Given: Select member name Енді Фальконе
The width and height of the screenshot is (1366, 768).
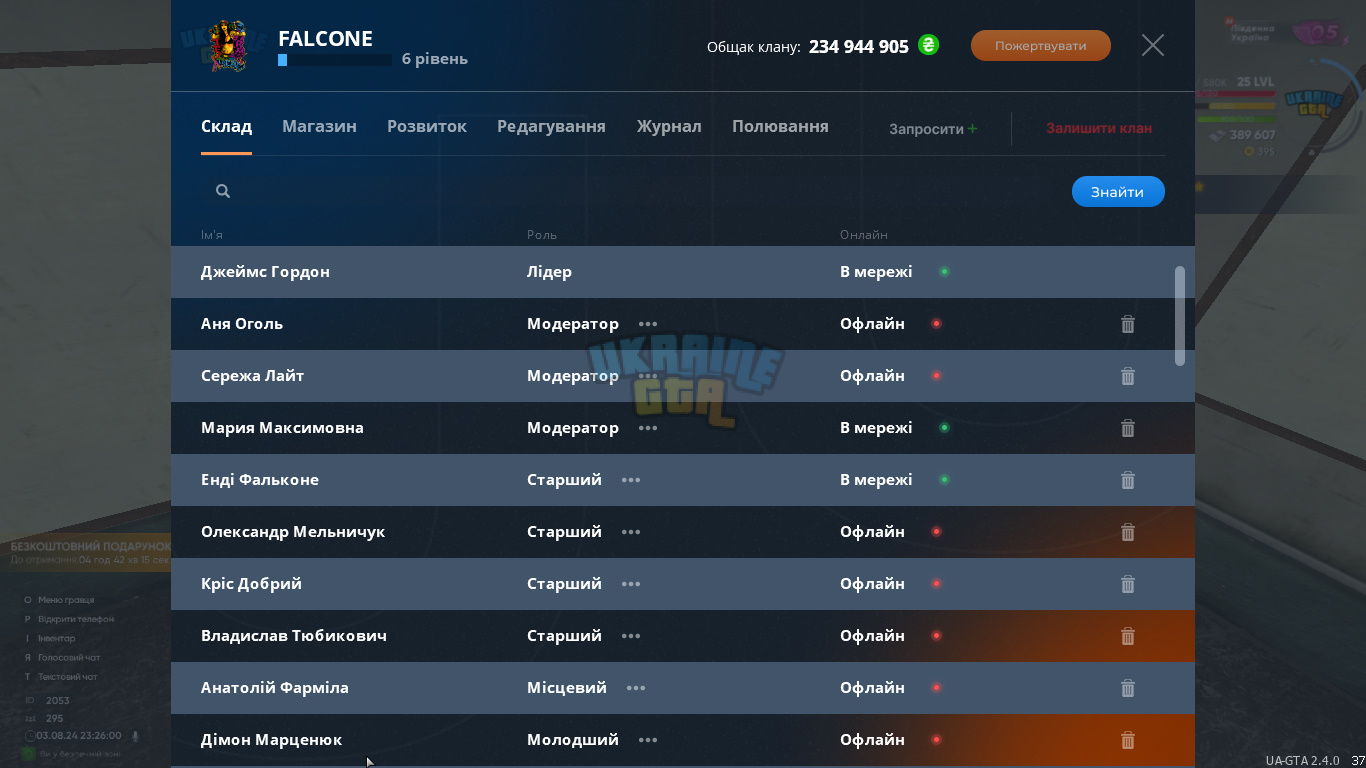Looking at the screenshot, I should (x=260, y=480).
